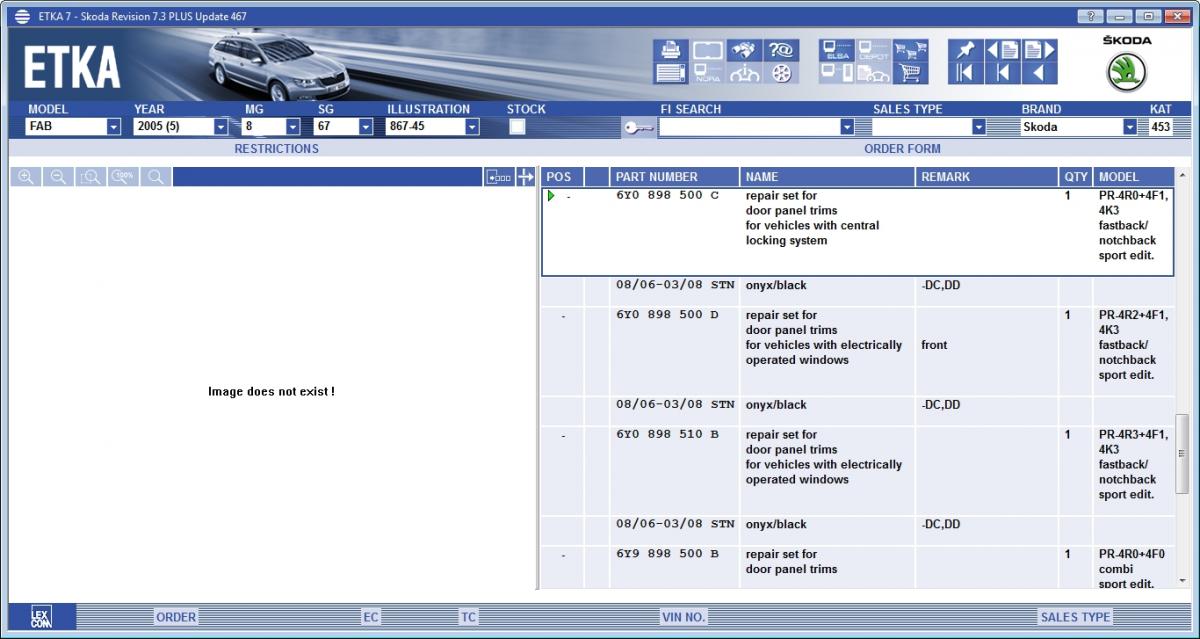Go to previous page document icon
The height and width of the screenshot is (639, 1200).
click(x=1003, y=50)
